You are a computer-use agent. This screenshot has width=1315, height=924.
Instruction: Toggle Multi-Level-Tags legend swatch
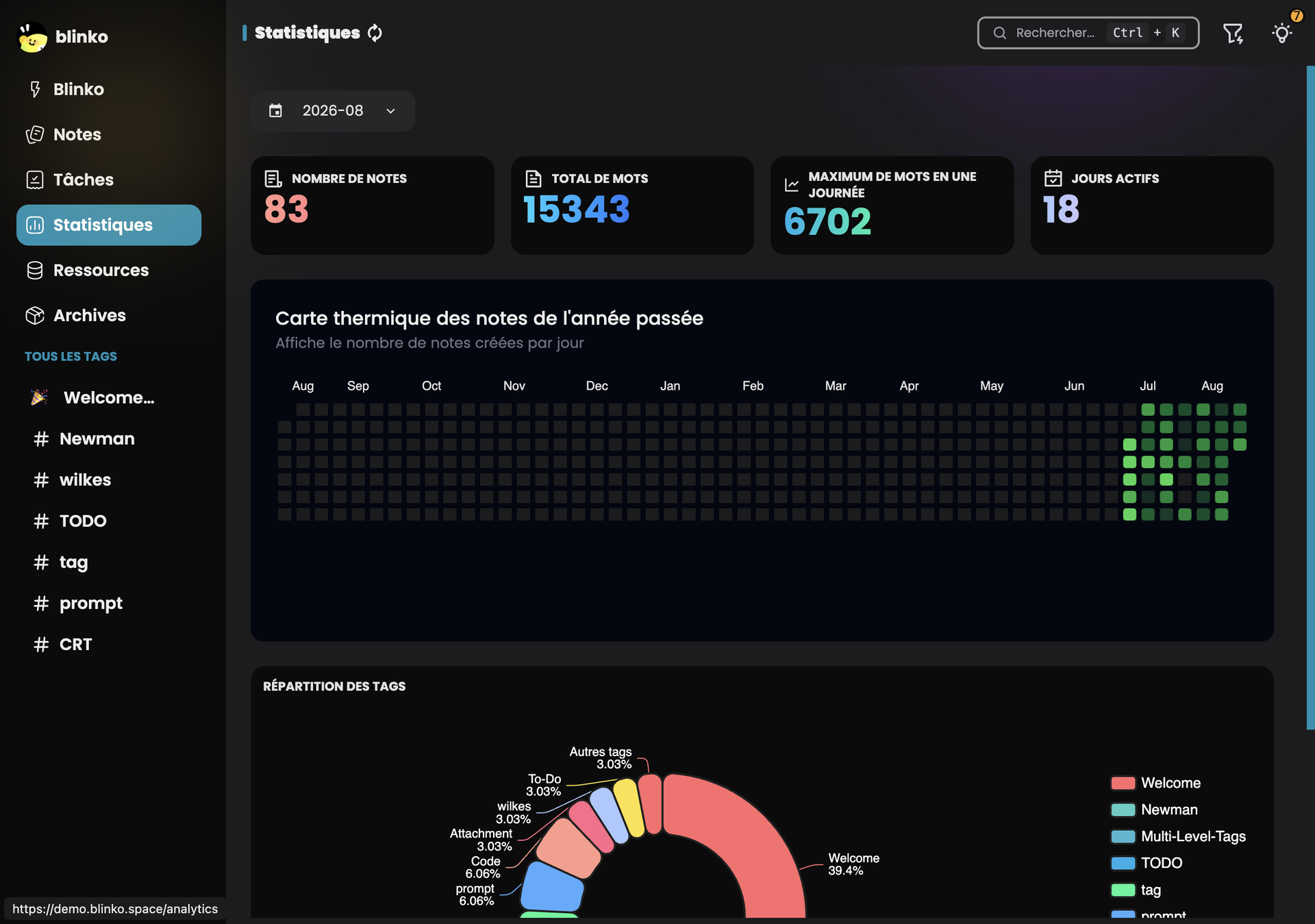1123,836
